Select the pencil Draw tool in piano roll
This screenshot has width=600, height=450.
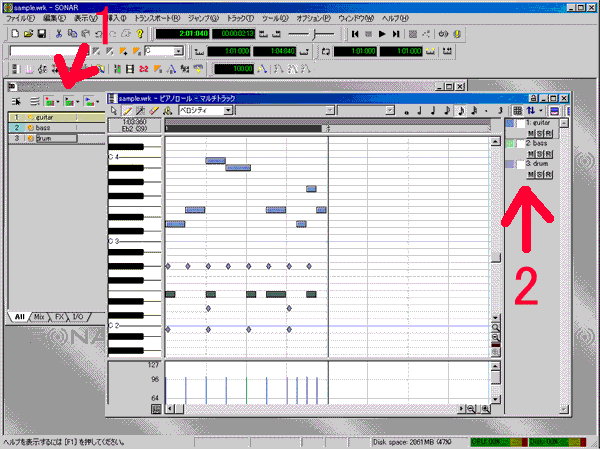127,111
